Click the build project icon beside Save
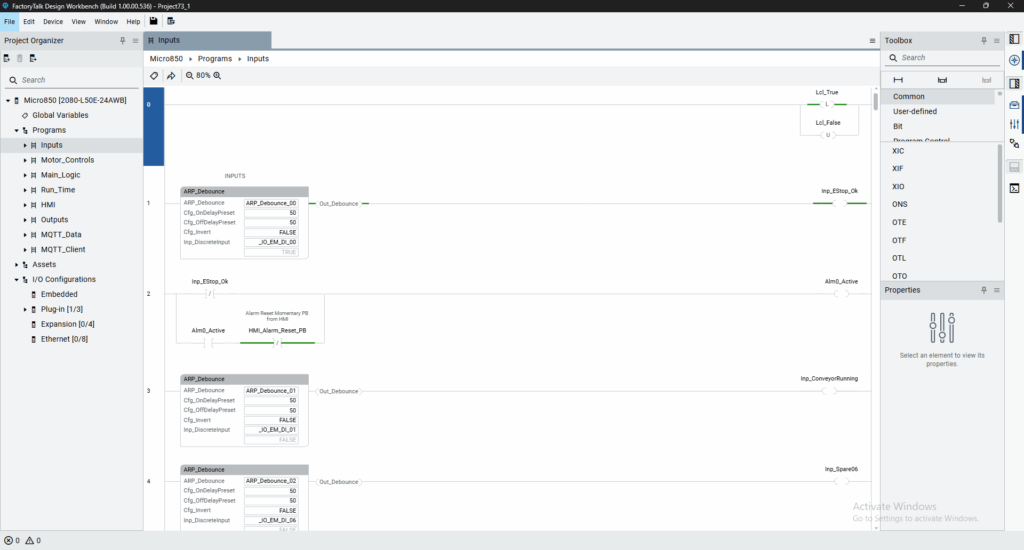The image size is (1024, 550). [x=171, y=21]
